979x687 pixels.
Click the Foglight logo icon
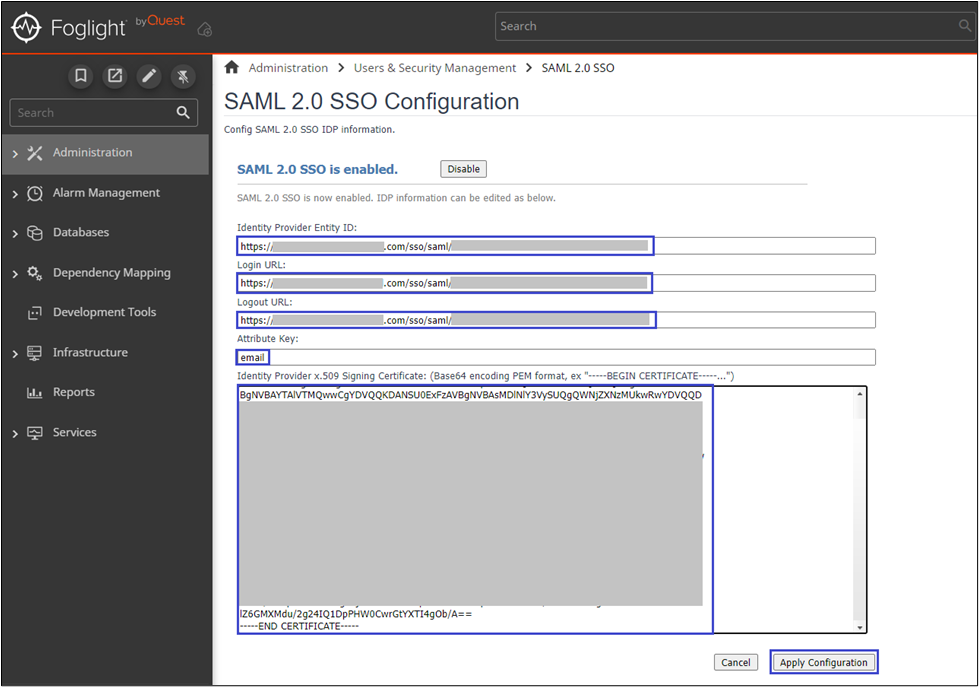[x=26, y=28]
